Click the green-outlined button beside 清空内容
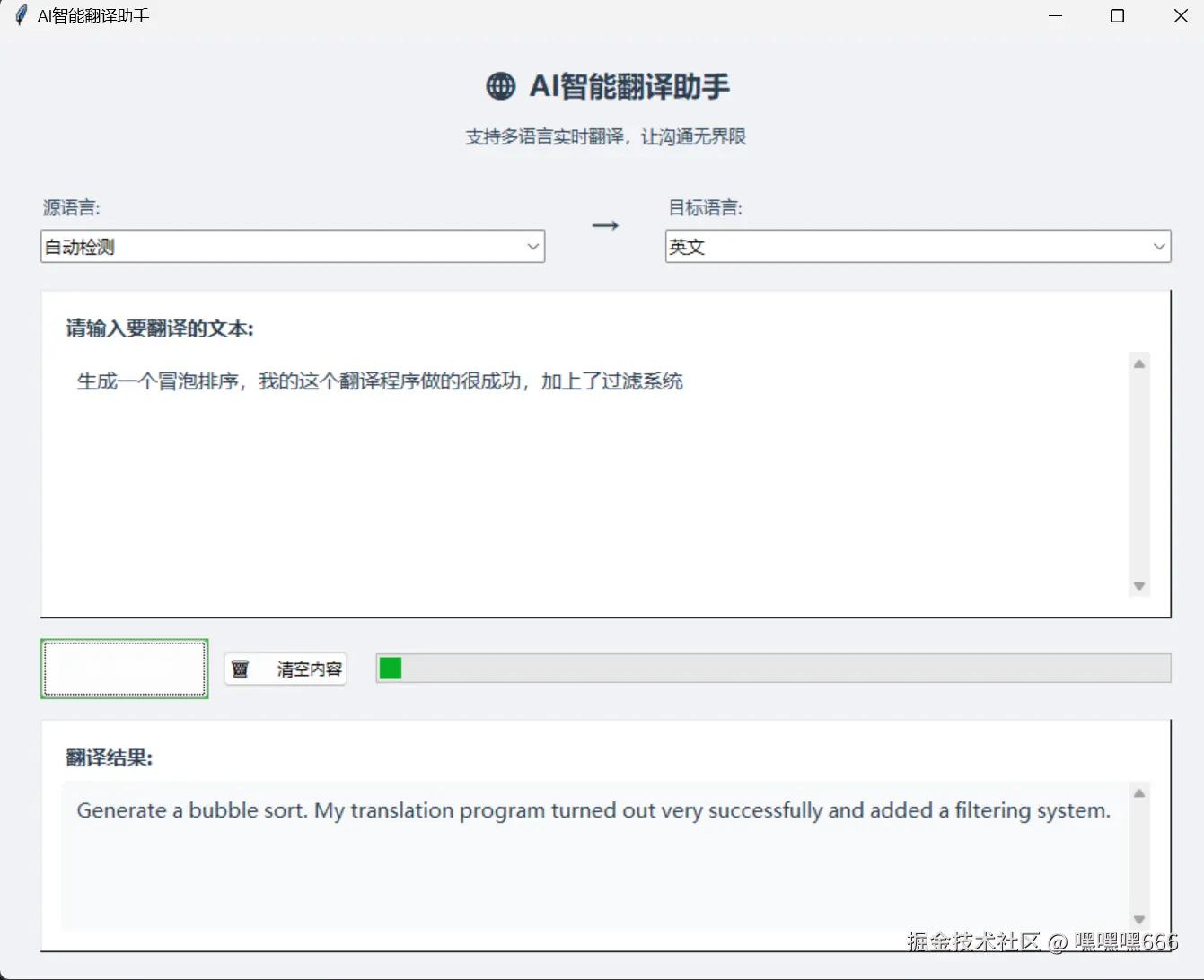This screenshot has width=1204, height=980. pos(124,668)
